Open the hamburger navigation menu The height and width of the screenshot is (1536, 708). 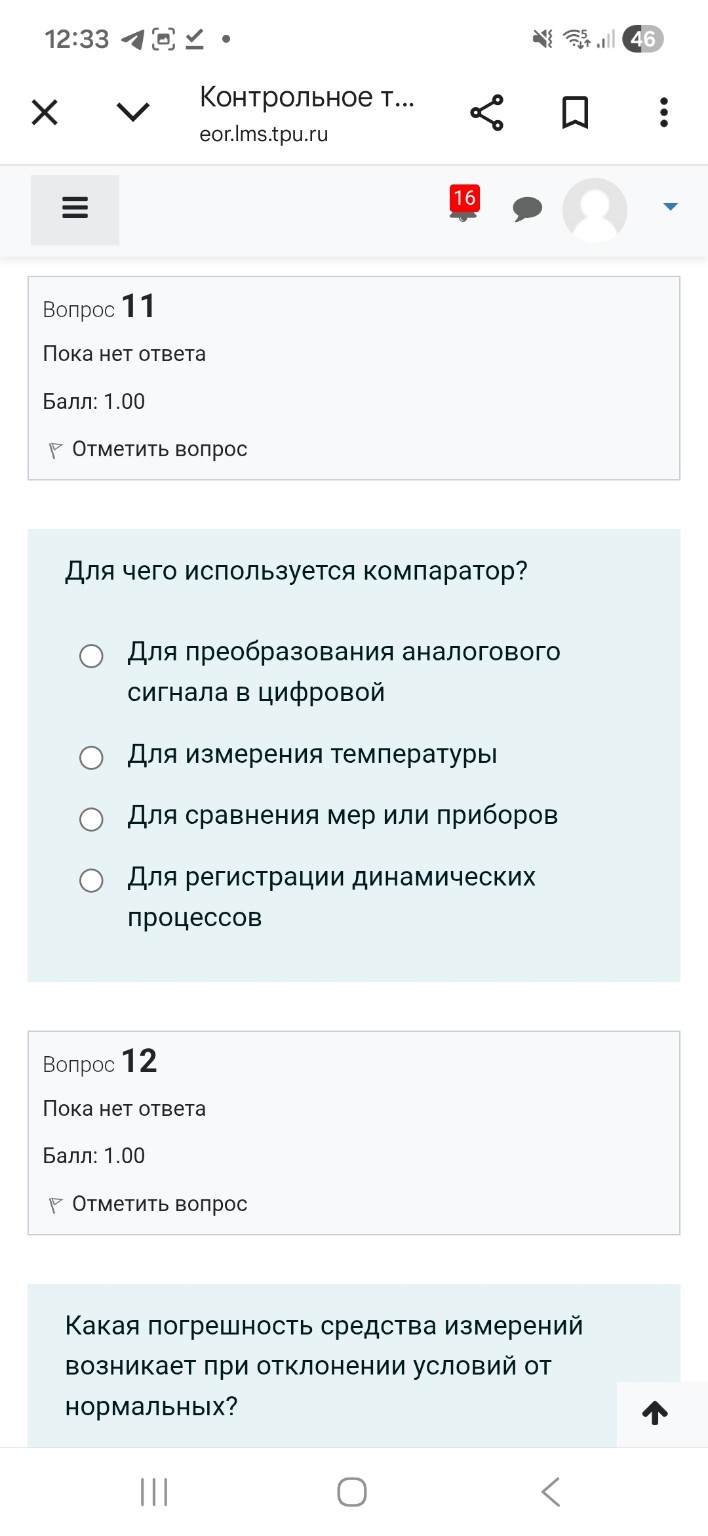75,209
